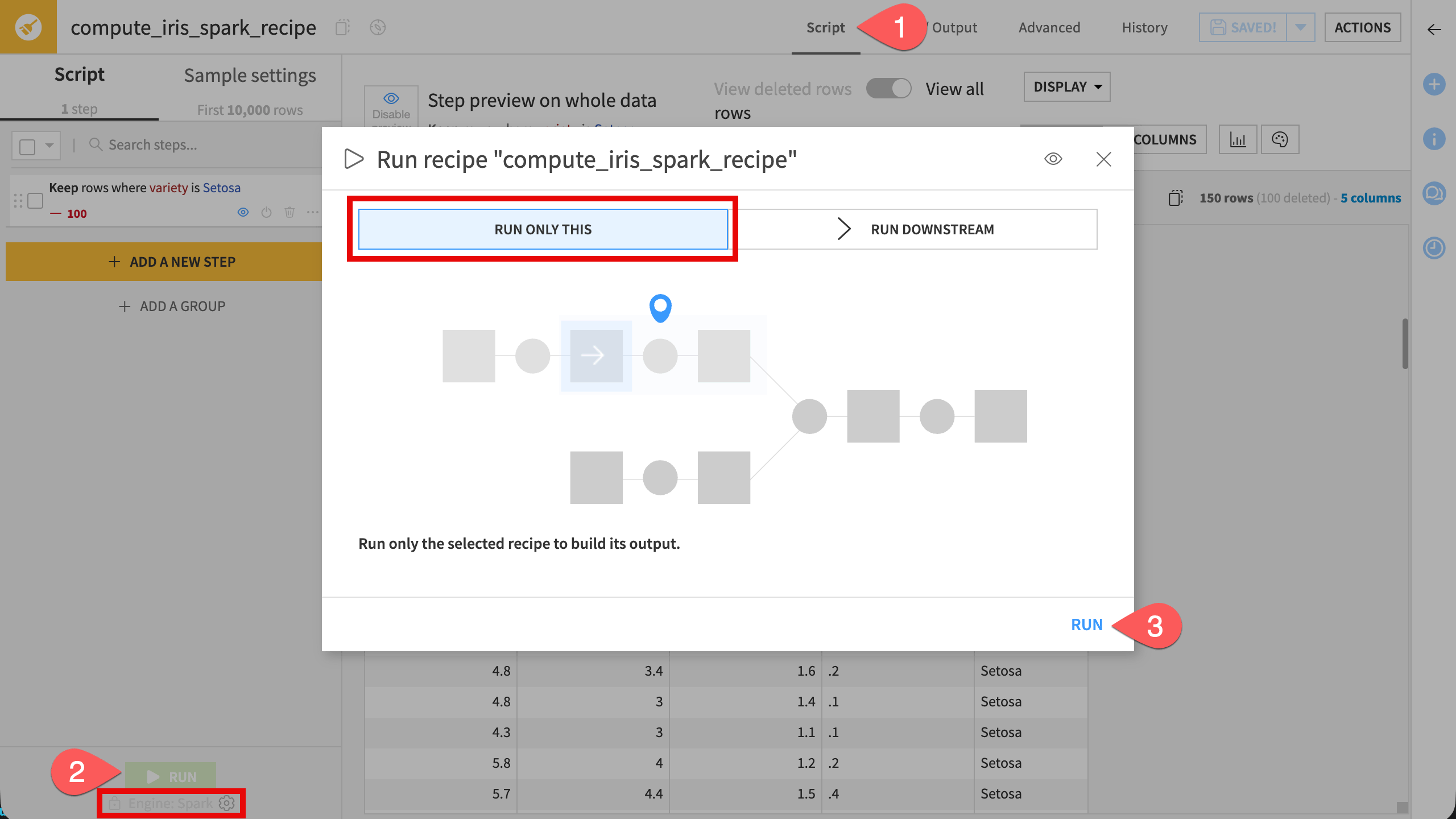
Task: Click the blue location pin in diagram
Action: 660,308
